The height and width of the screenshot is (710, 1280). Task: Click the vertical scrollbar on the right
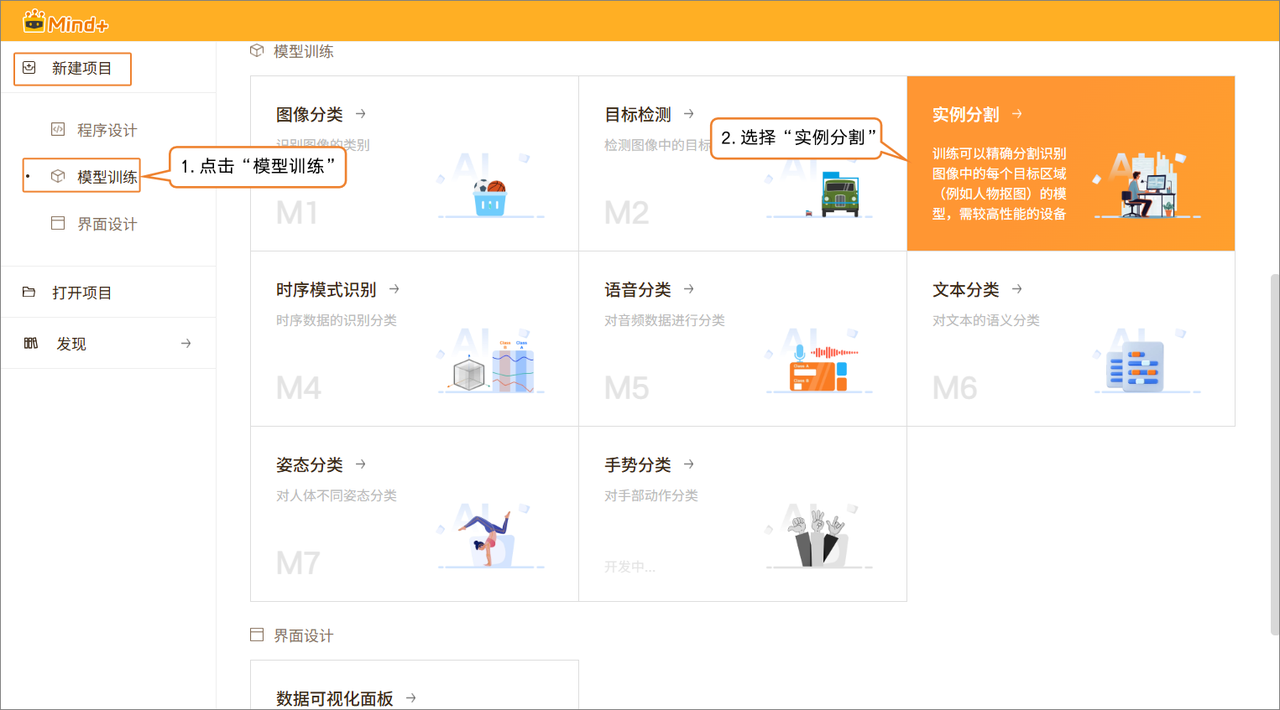[x=1273, y=450]
